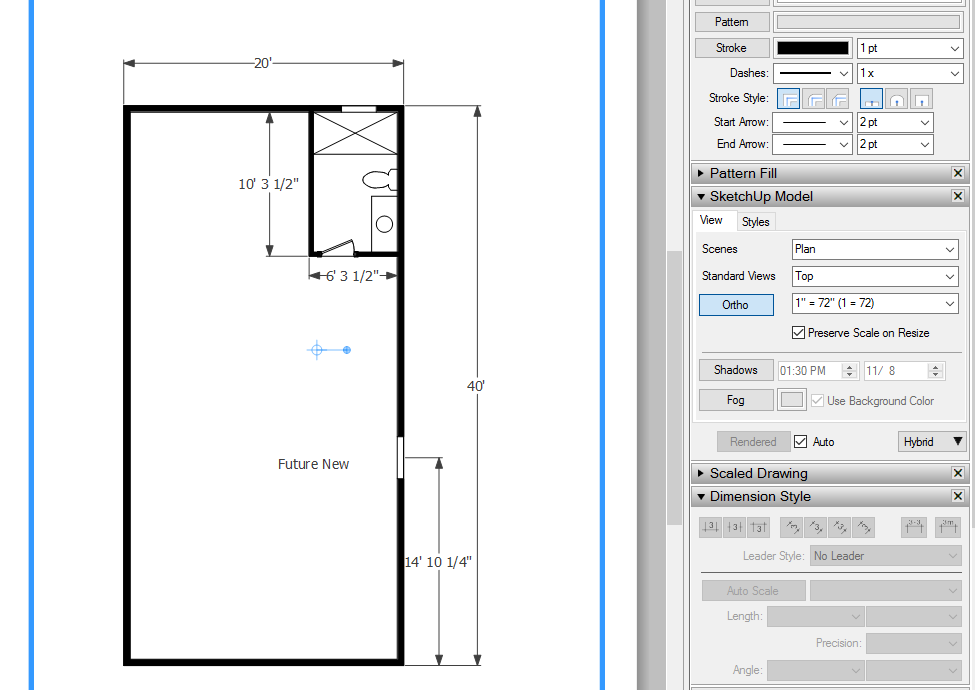The image size is (975, 690).
Task: Toggle the Shadows button
Action: [736, 370]
